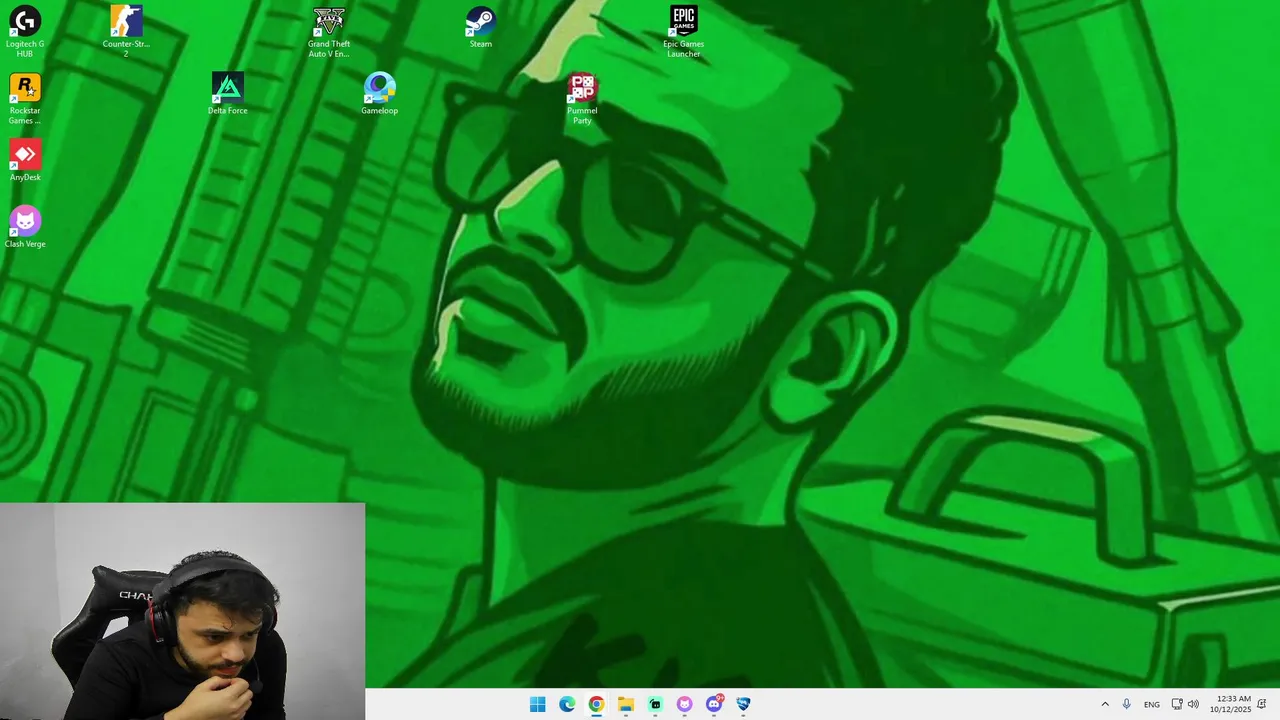Click the volume speaker icon in the tray
Screen dimensions: 1280x720
point(1193,704)
